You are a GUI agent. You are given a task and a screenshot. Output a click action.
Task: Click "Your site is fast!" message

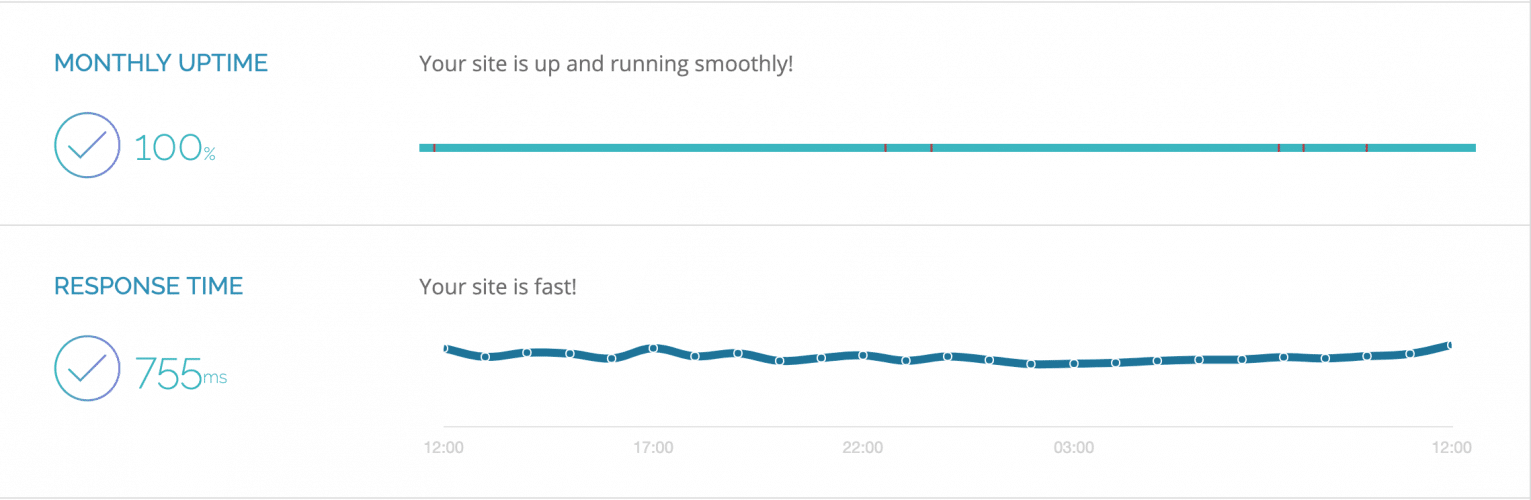coord(498,287)
